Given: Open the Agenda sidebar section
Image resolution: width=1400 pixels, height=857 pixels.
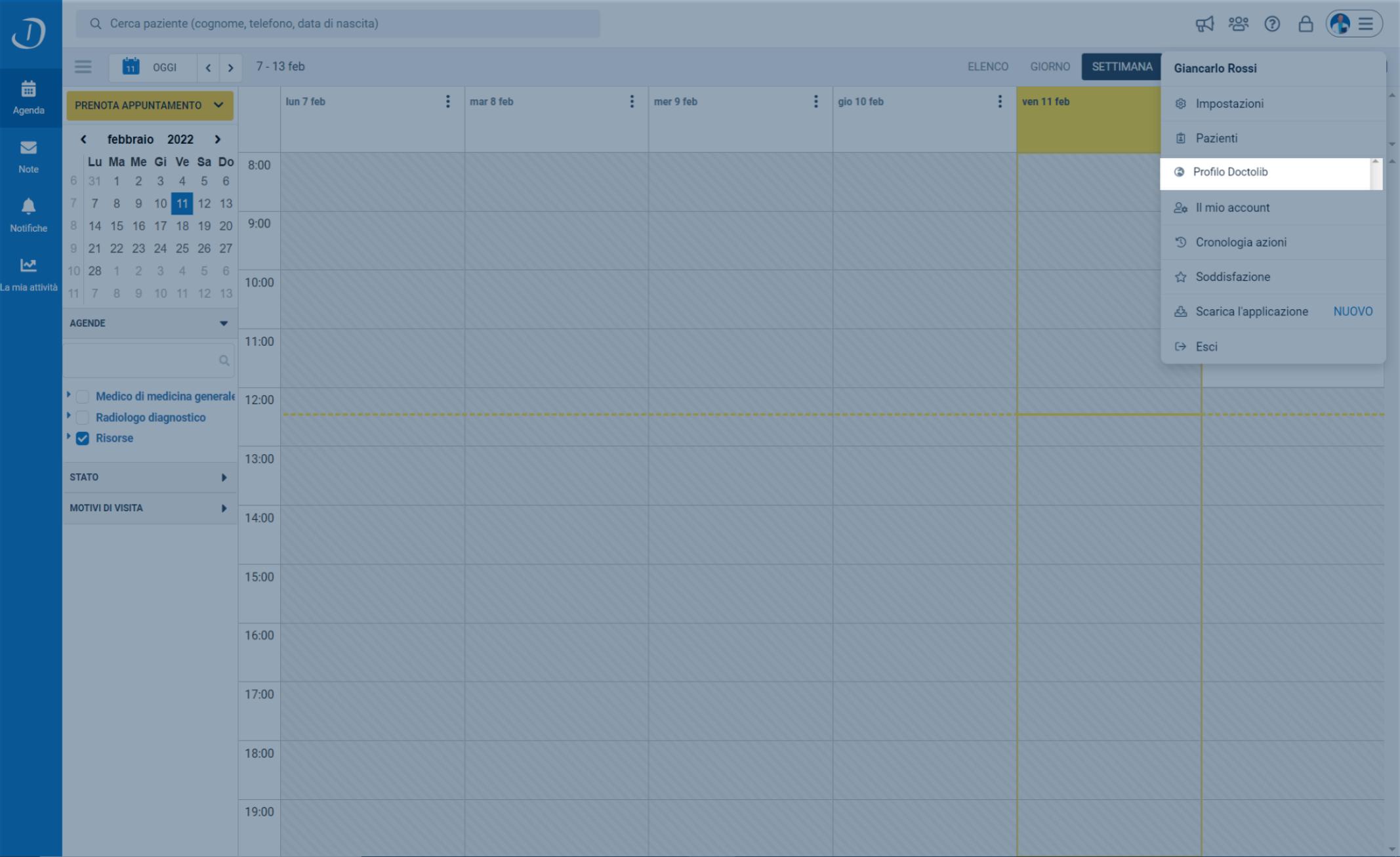Looking at the screenshot, I should [29, 98].
